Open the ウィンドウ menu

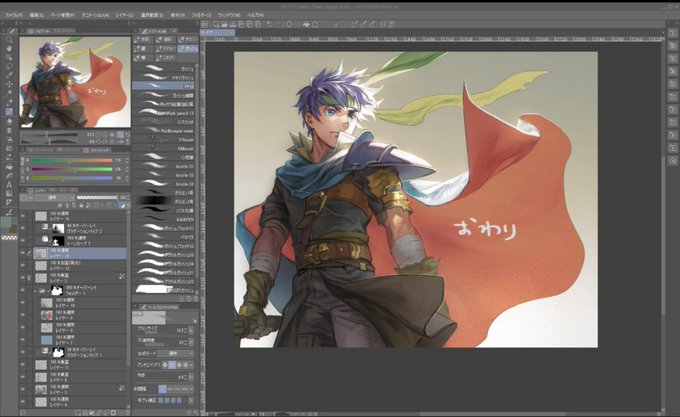(x=229, y=15)
